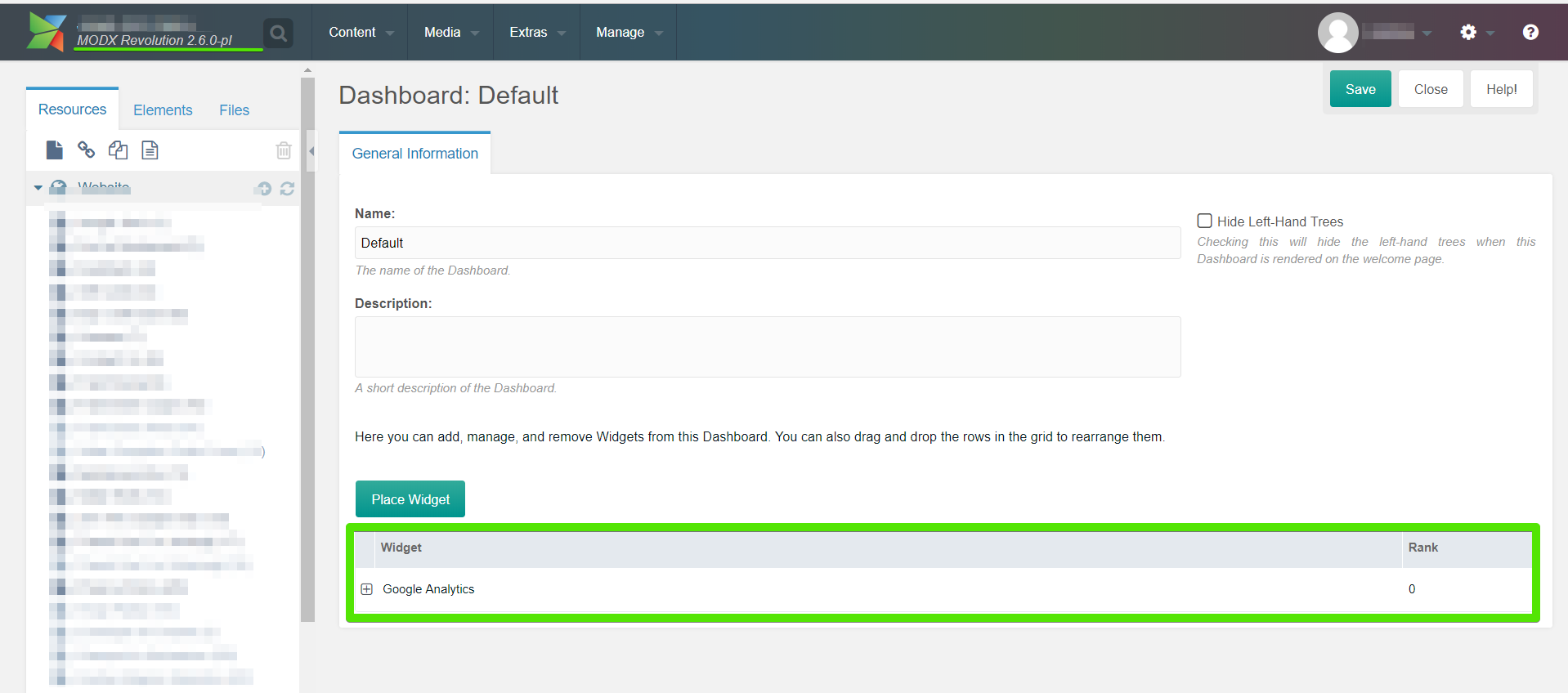The height and width of the screenshot is (693, 1568).
Task: Select the Google Analytics widget name
Action: 428,589
